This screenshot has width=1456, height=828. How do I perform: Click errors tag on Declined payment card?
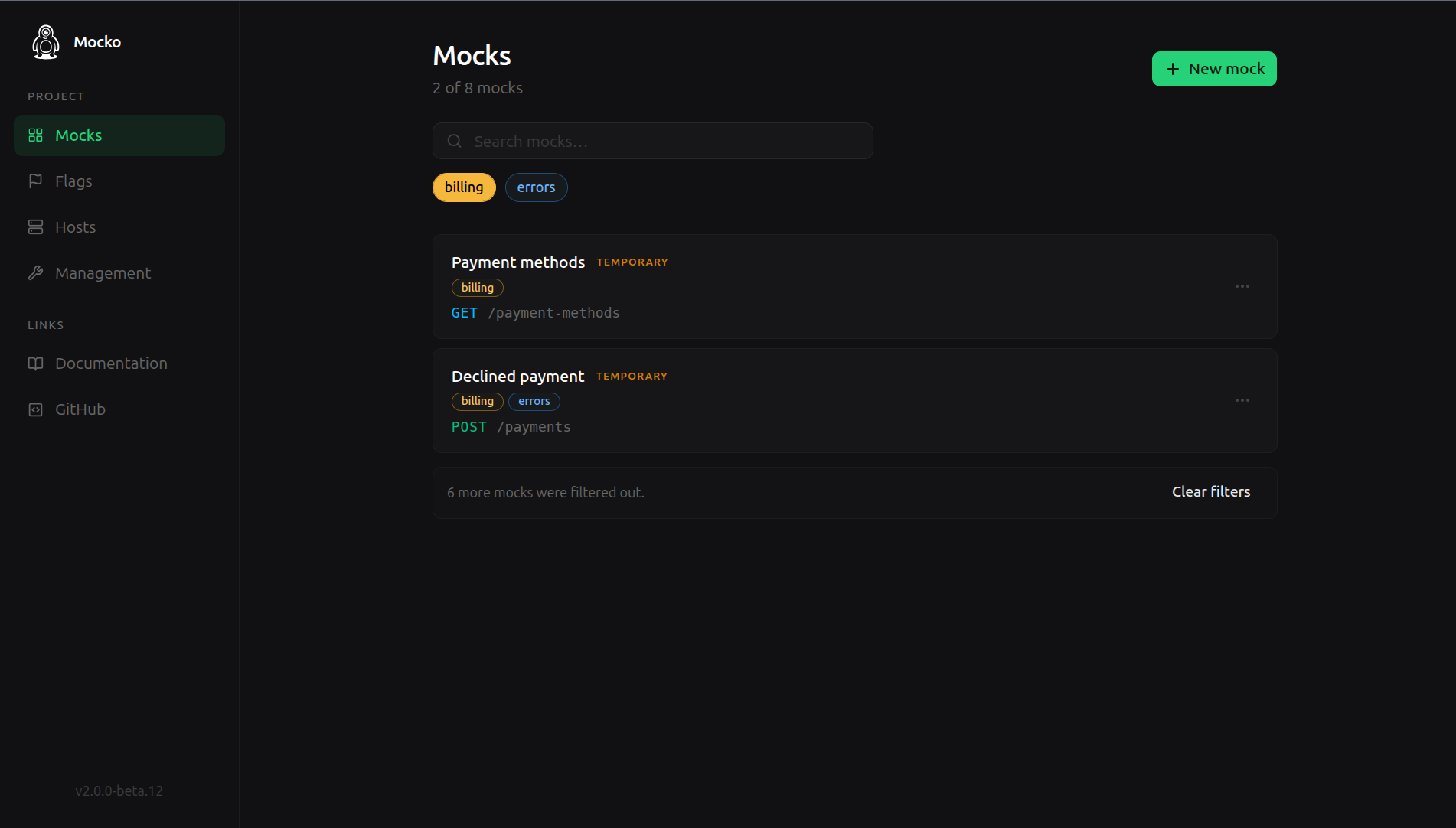pos(534,401)
